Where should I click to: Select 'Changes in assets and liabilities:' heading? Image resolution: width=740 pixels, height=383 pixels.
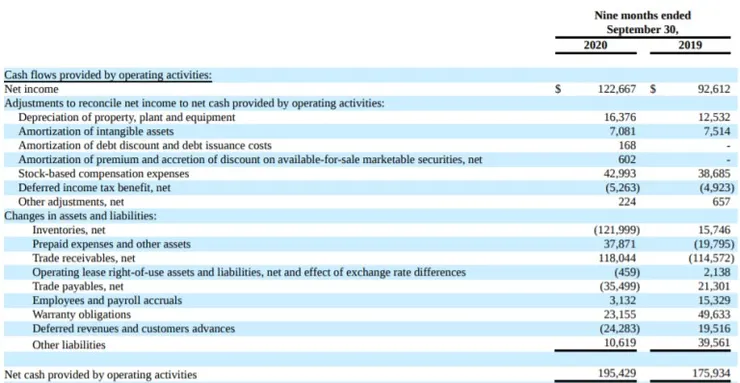click(x=80, y=216)
